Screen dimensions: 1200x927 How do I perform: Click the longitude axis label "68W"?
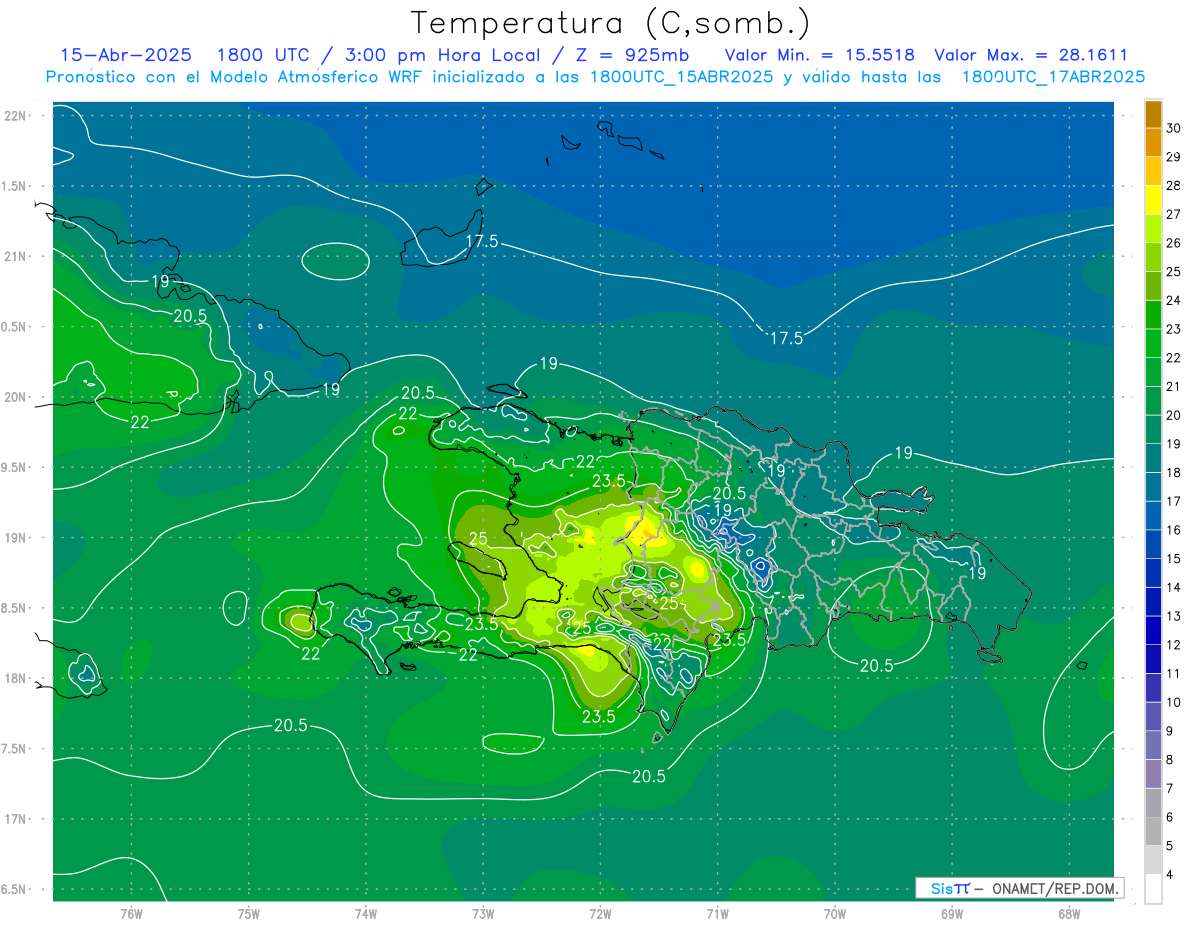pyautogui.click(x=1069, y=914)
